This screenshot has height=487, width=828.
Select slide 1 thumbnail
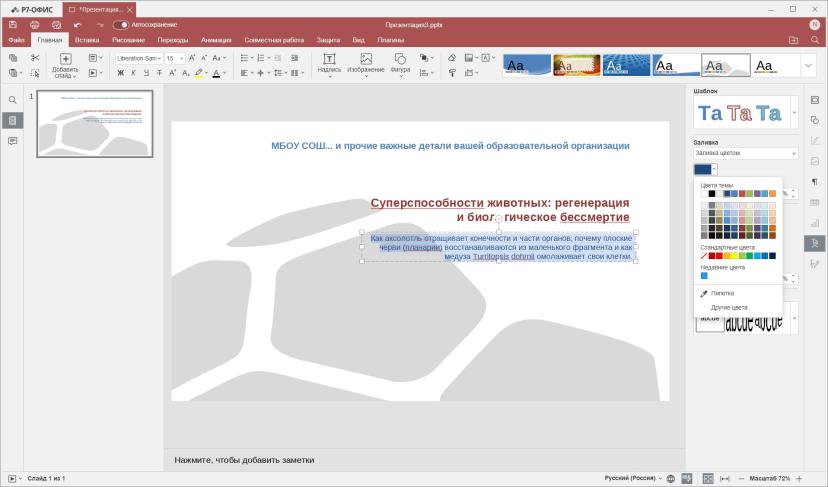click(95, 124)
